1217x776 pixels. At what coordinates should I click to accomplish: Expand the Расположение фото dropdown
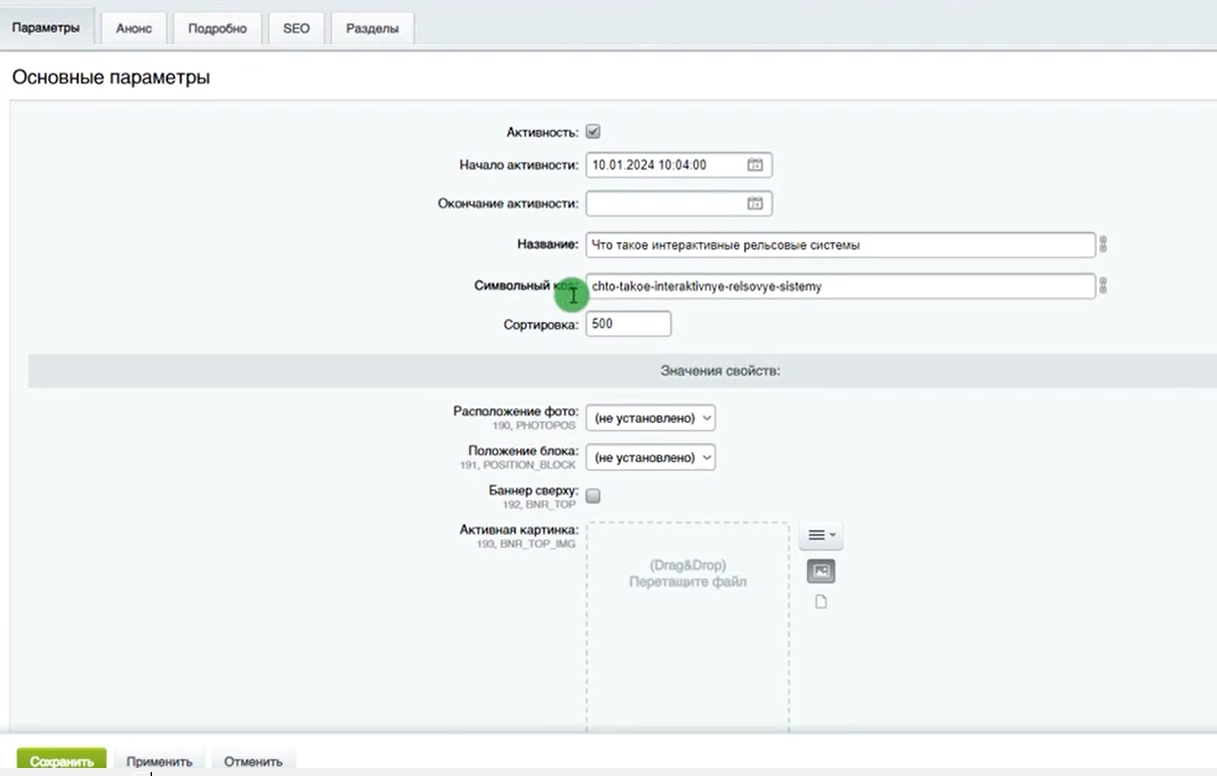[x=651, y=418]
